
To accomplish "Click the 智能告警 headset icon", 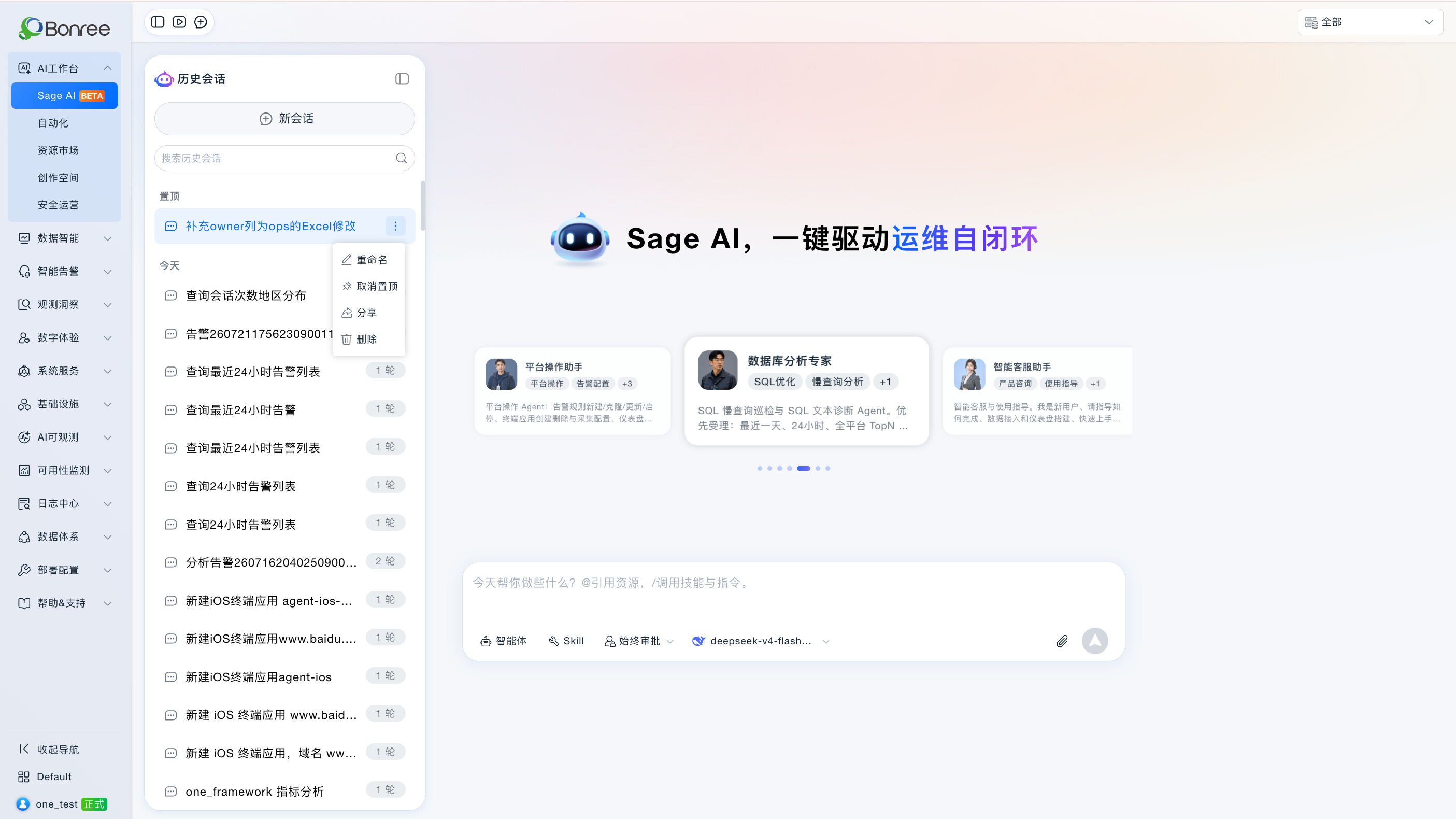I will click(24, 272).
